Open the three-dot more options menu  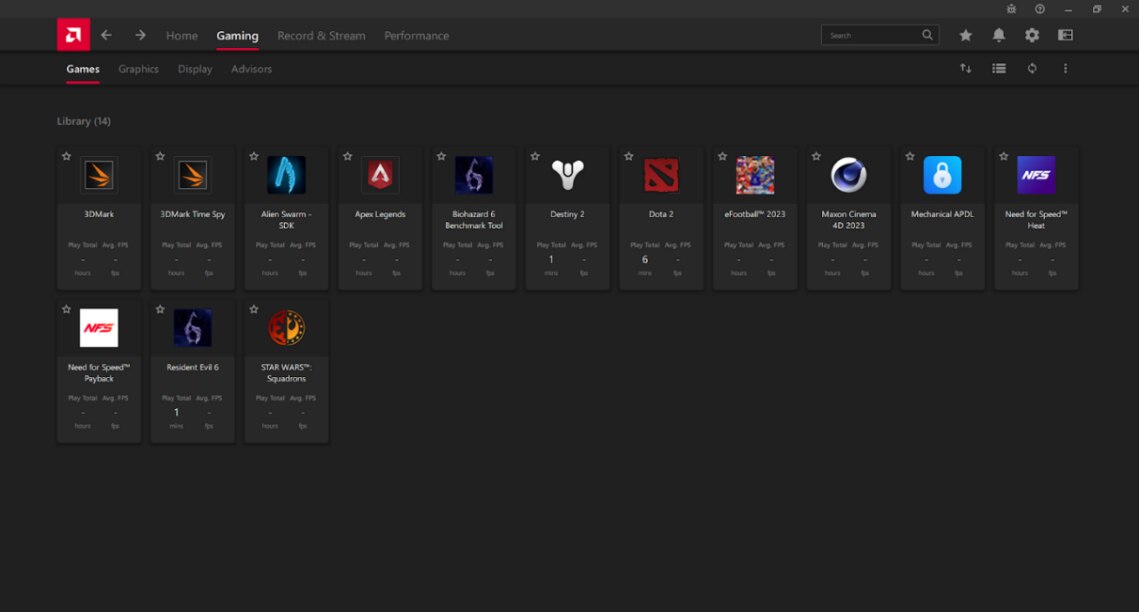point(1065,69)
